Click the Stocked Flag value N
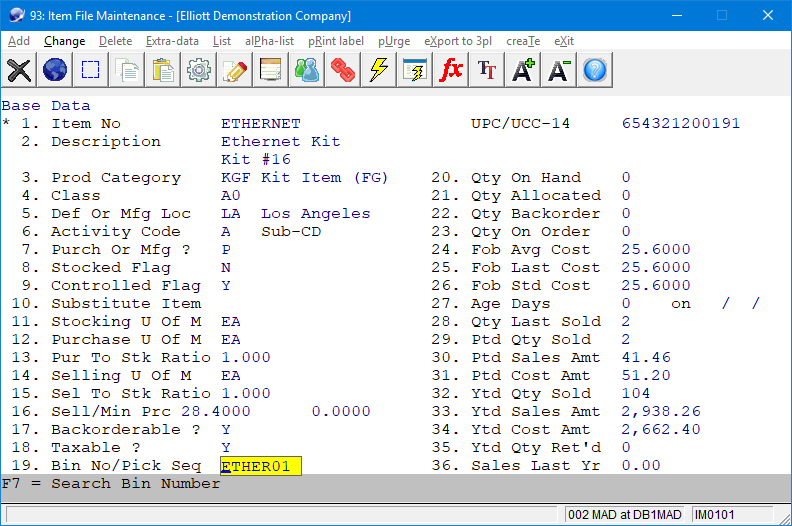The width and height of the screenshot is (792, 526). tap(226, 268)
